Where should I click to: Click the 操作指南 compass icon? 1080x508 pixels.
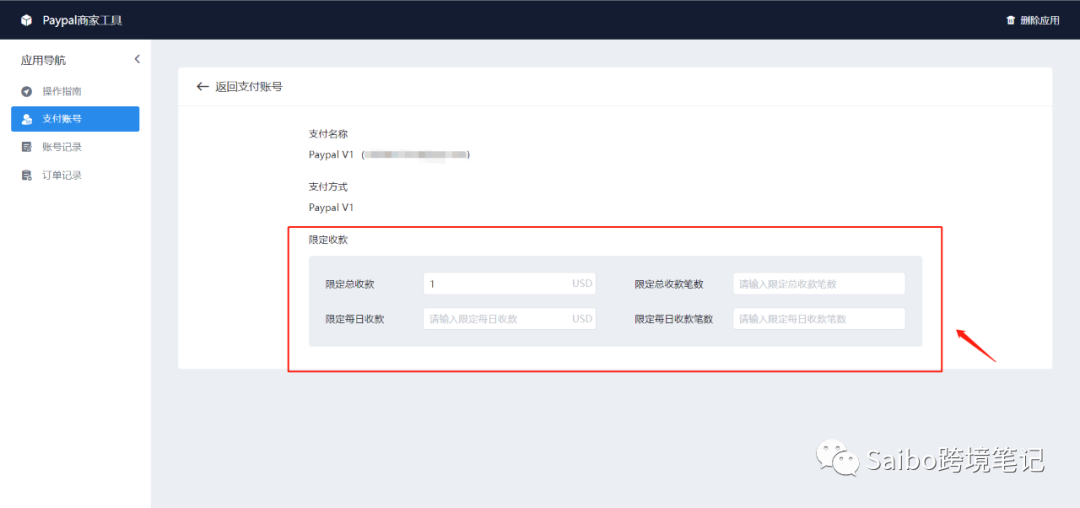[27, 91]
